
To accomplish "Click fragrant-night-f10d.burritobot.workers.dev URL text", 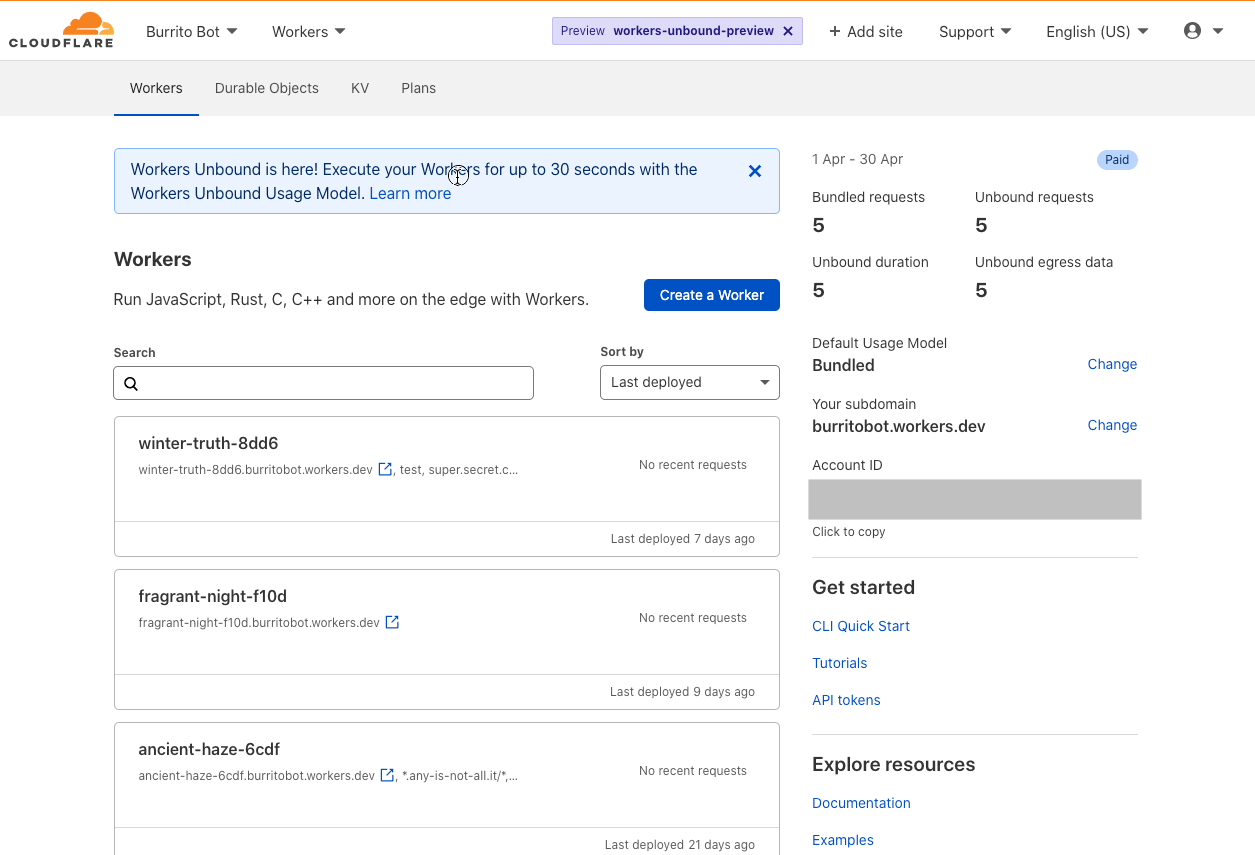I will point(259,622).
